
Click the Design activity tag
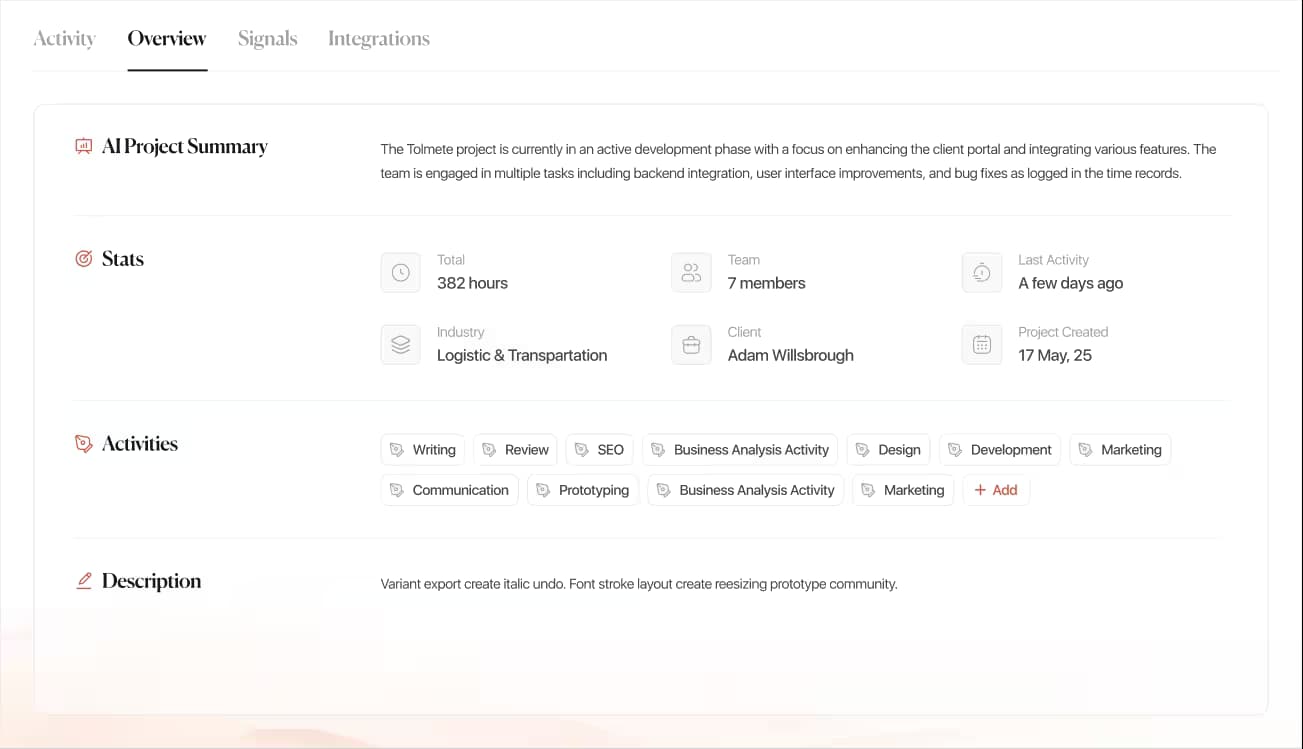pyautogui.click(x=888, y=450)
